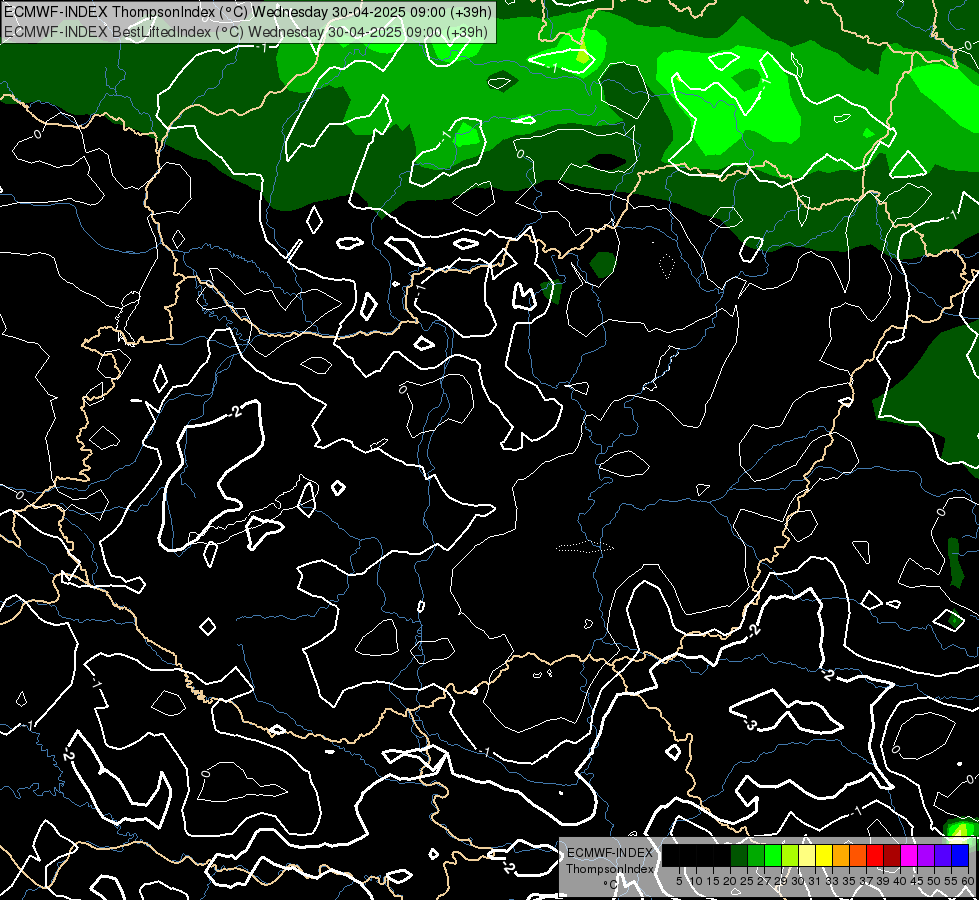Click the lime 29–30 legend swatch

(x=790, y=855)
